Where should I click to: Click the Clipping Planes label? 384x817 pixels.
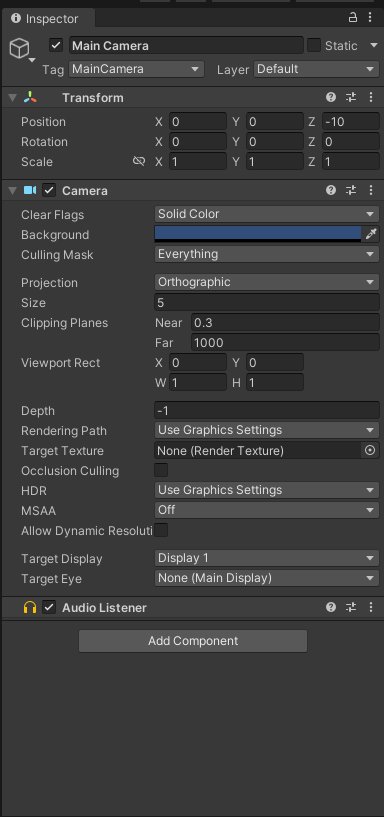point(65,323)
